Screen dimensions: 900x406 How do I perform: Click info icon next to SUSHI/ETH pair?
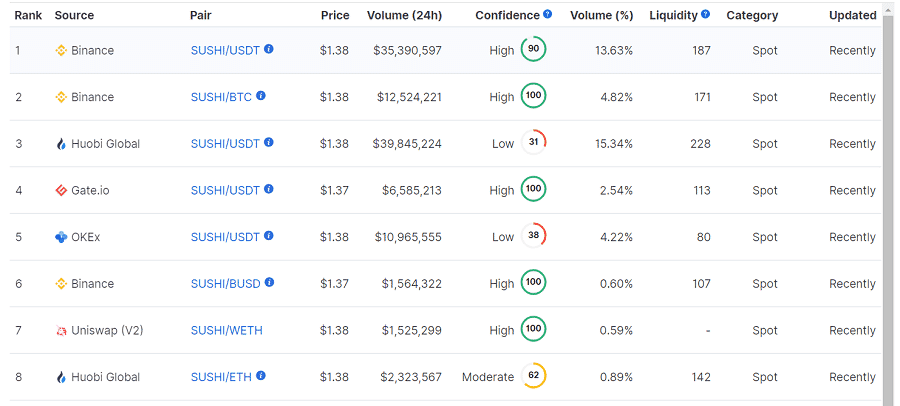coord(261,376)
